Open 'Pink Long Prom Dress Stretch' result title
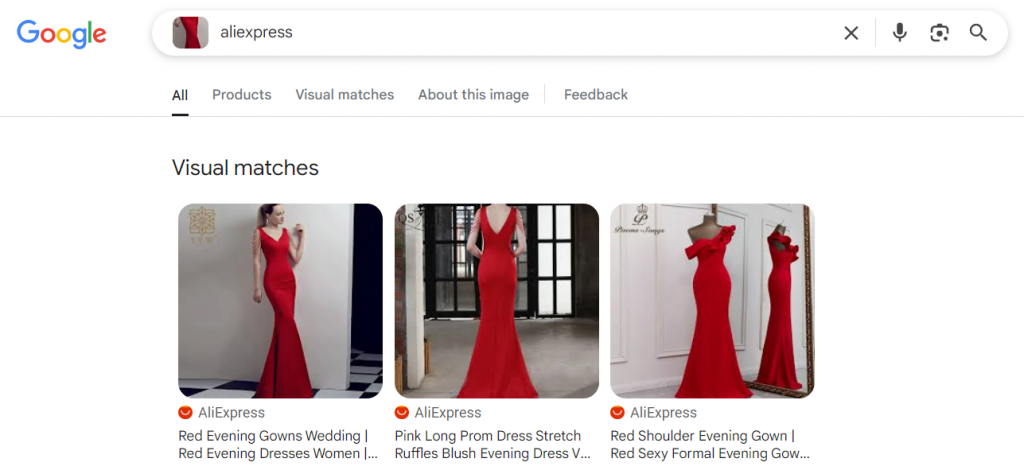1024x474 pixels. (492, 445)
